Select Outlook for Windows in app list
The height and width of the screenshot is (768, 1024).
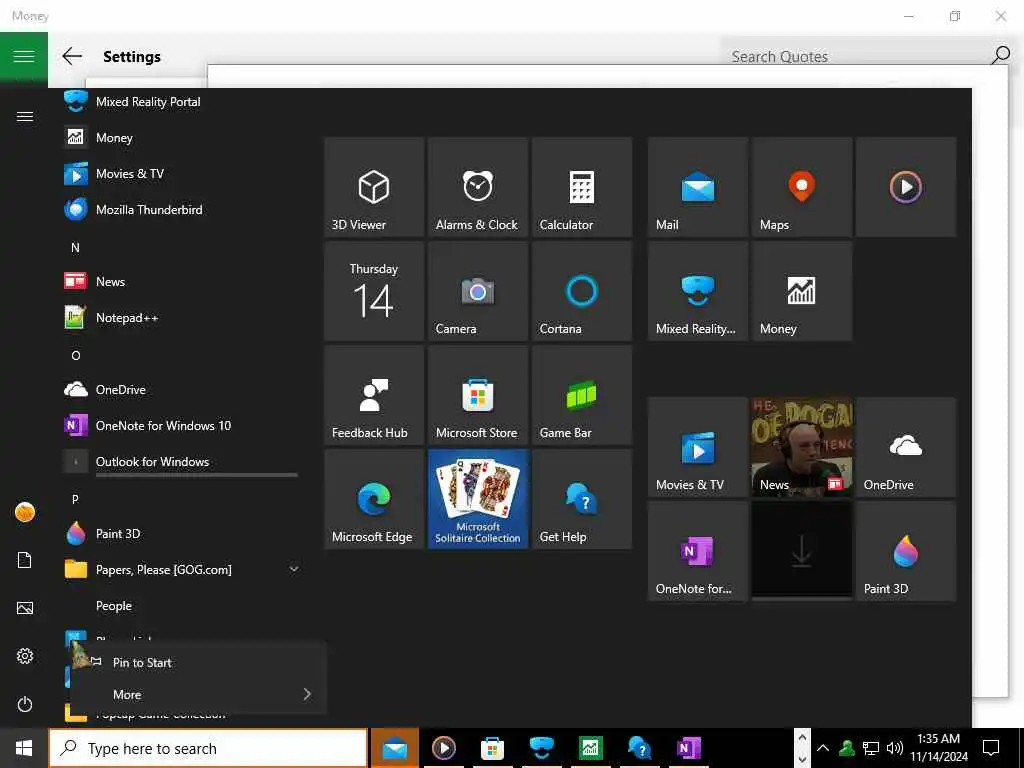click(x=182, y=462)
